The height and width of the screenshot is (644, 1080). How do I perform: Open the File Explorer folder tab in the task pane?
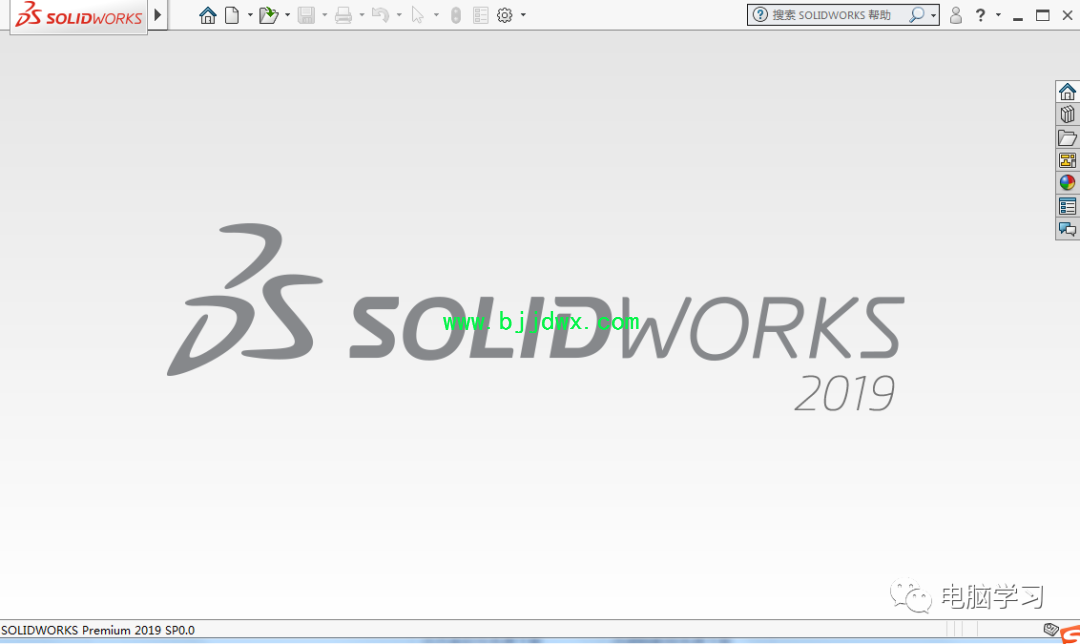point(1068,138)
